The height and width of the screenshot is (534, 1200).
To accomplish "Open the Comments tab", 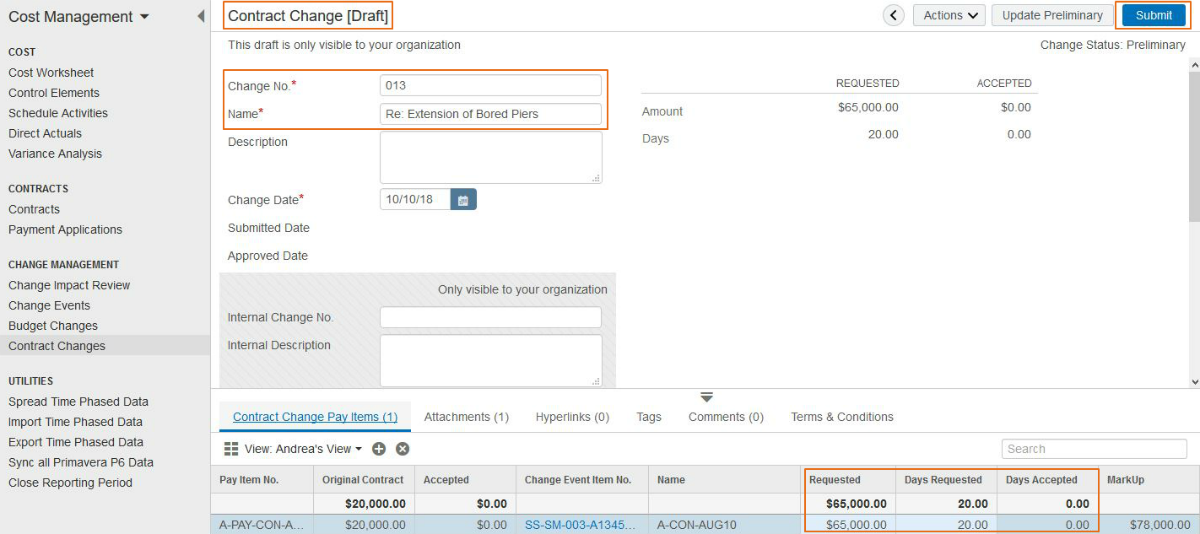I will [x=726, y=417].
